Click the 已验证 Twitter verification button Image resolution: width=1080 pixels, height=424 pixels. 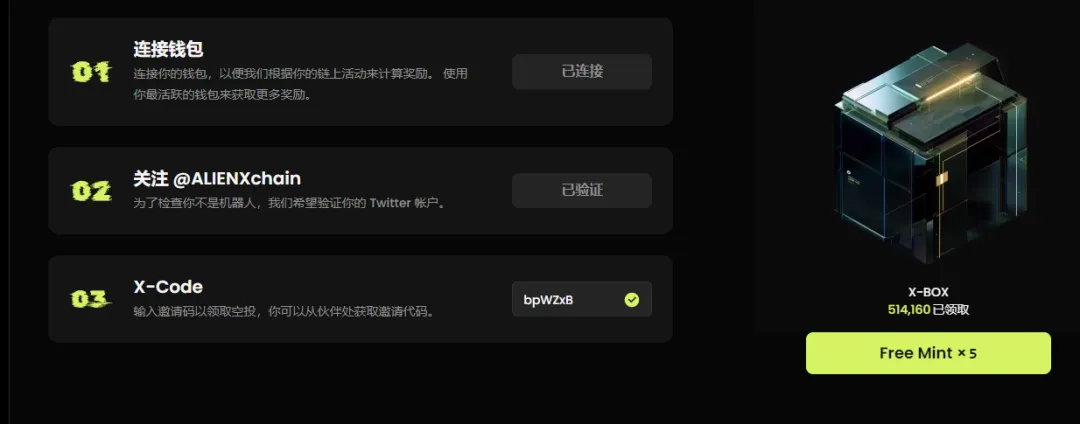pos(582,191)
